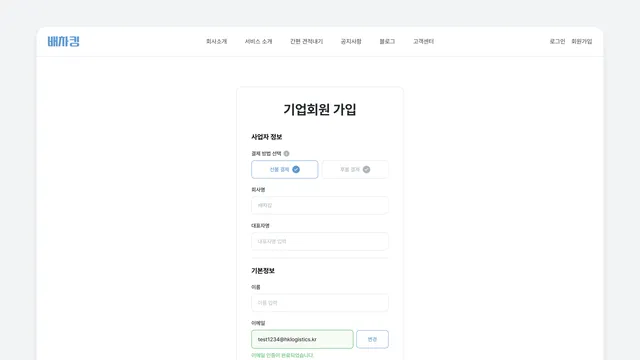The width and height of the screenshot is (640, 360).
Task: Click the 로그인 link
Action: tap(557, 41)
